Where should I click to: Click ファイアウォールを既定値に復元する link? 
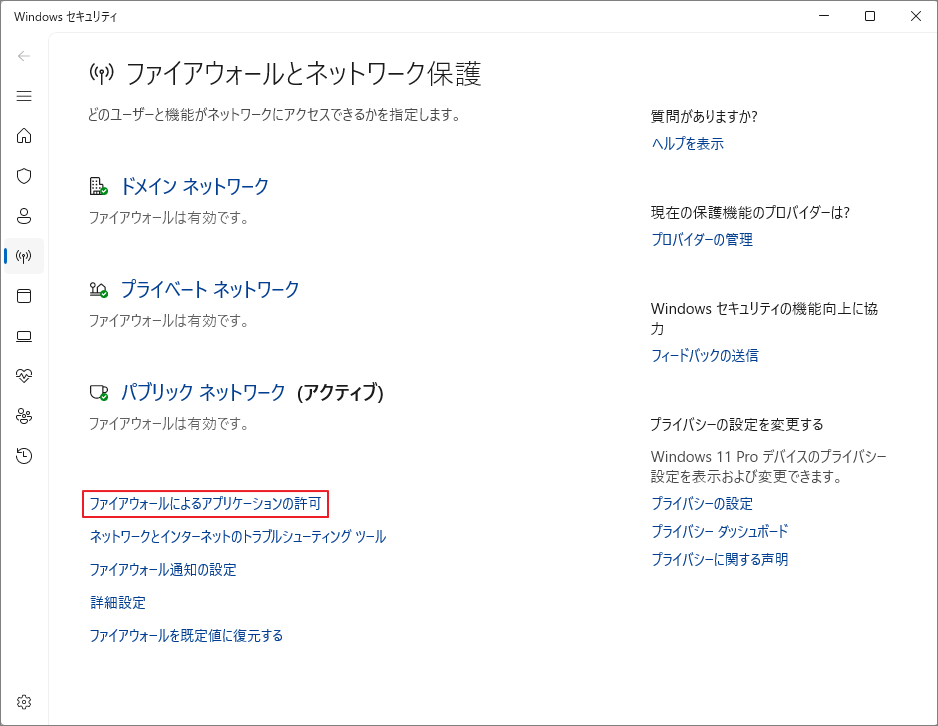tap(186, 635)
